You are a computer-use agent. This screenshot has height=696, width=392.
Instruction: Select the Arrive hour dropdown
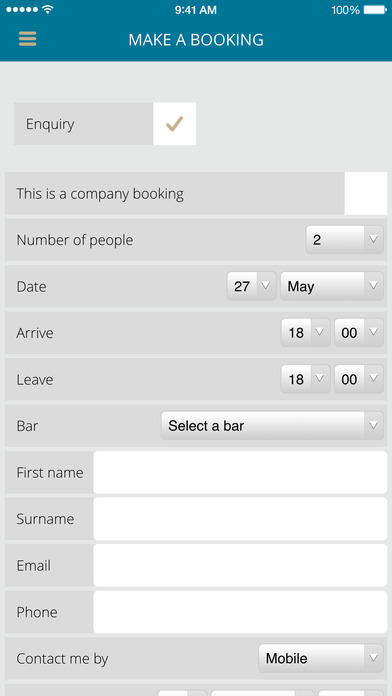click(305, 332)
